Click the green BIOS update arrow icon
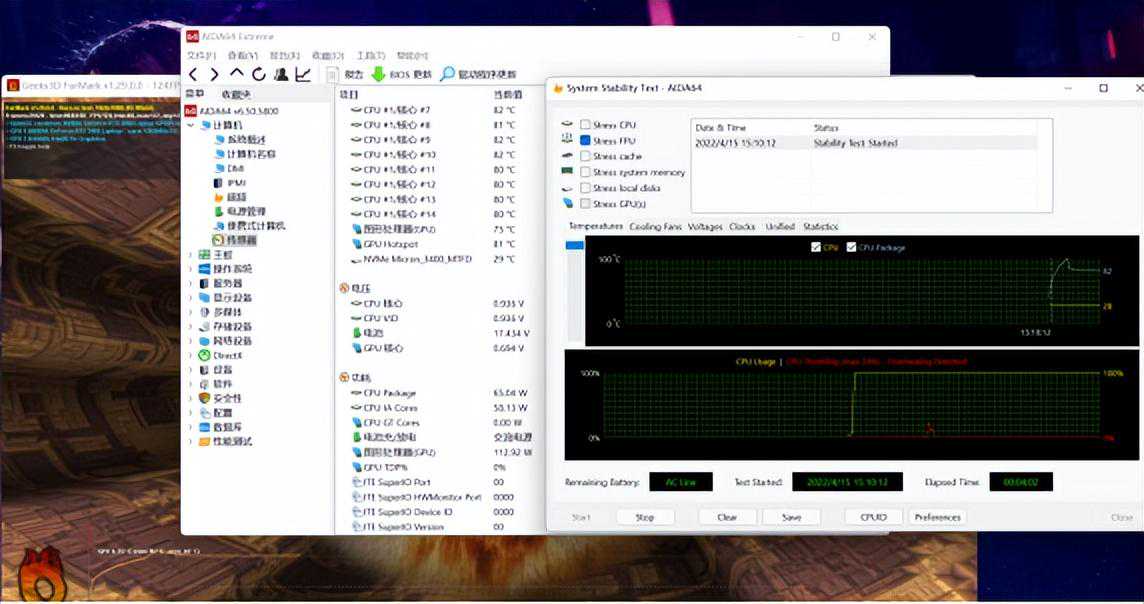The height and width of the screenshot is (604, 1144). pos(378,74)
